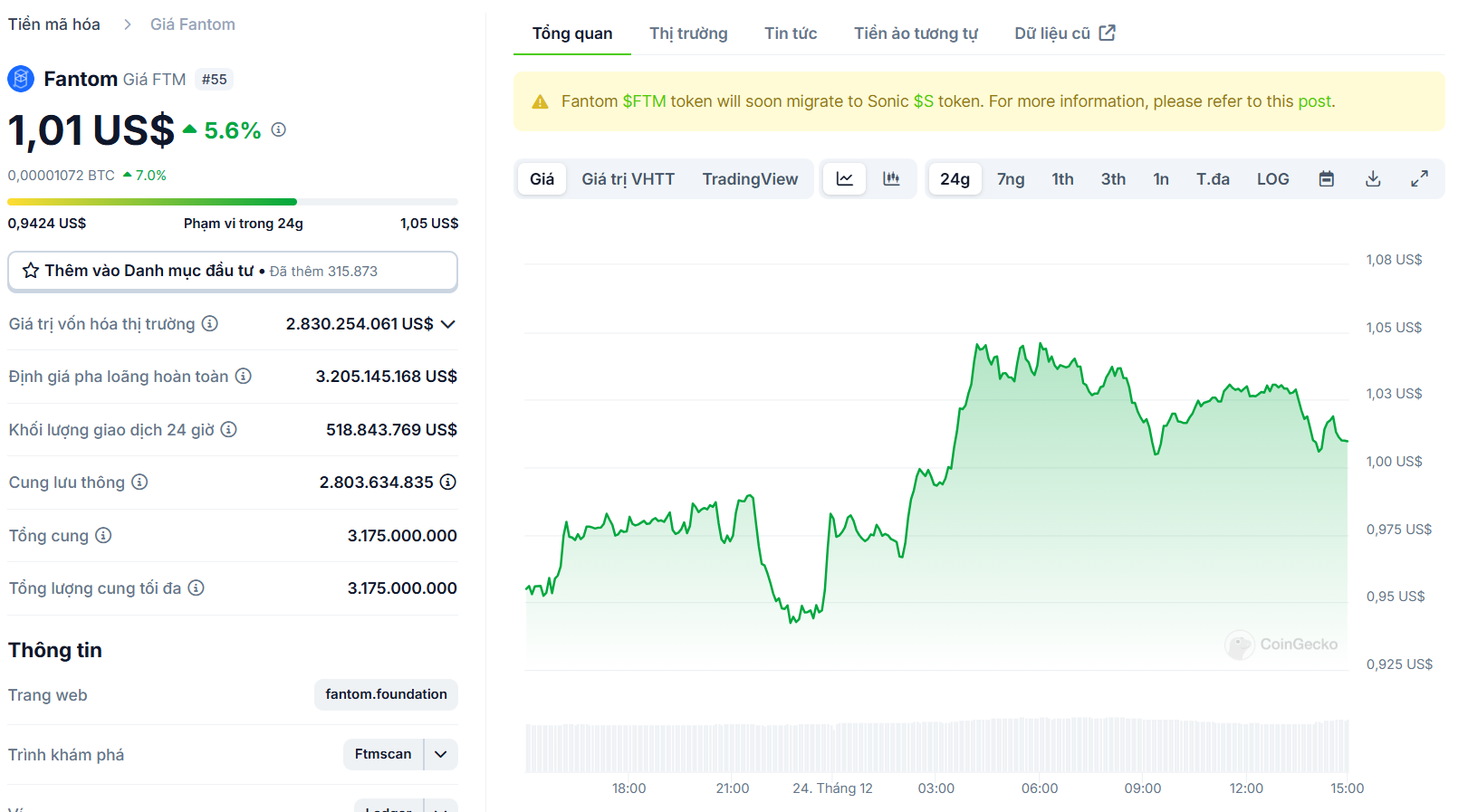Image resolution: width=1468 pixels, height=812 pixels.
Task: Open Tiền ảo tương tự tab
Action: click(x=916, y=33)
